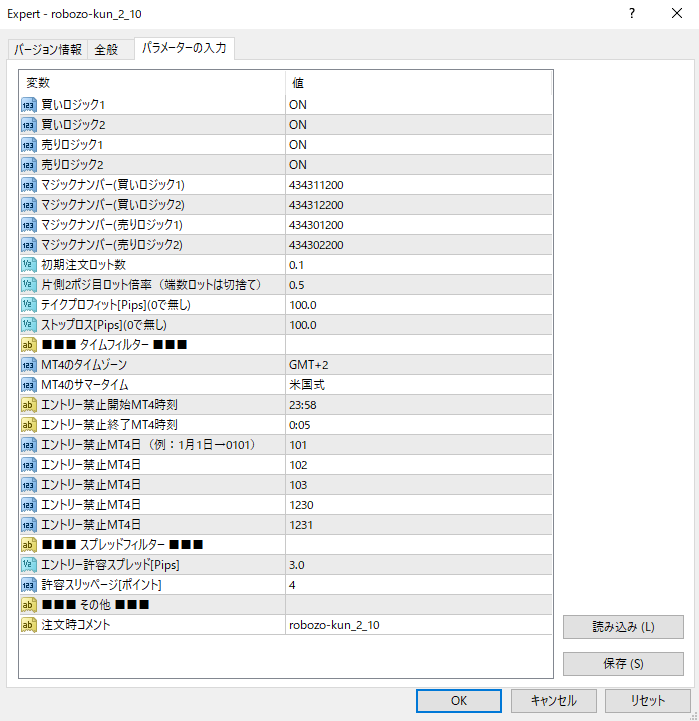699x721 pixels.
Task: Click the icon beside エントリー許容スプレッド[Pips]
Action: (29, 565)
